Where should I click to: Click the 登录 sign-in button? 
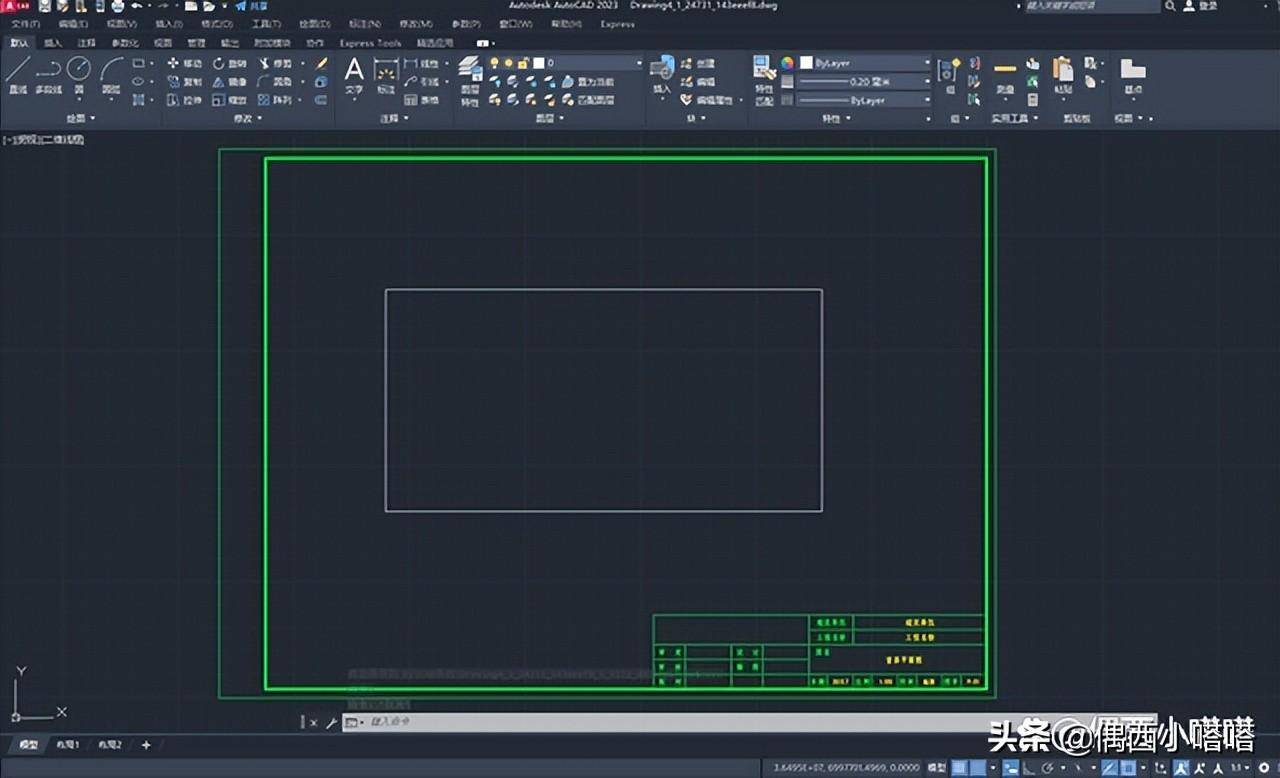click(1201, 6)
